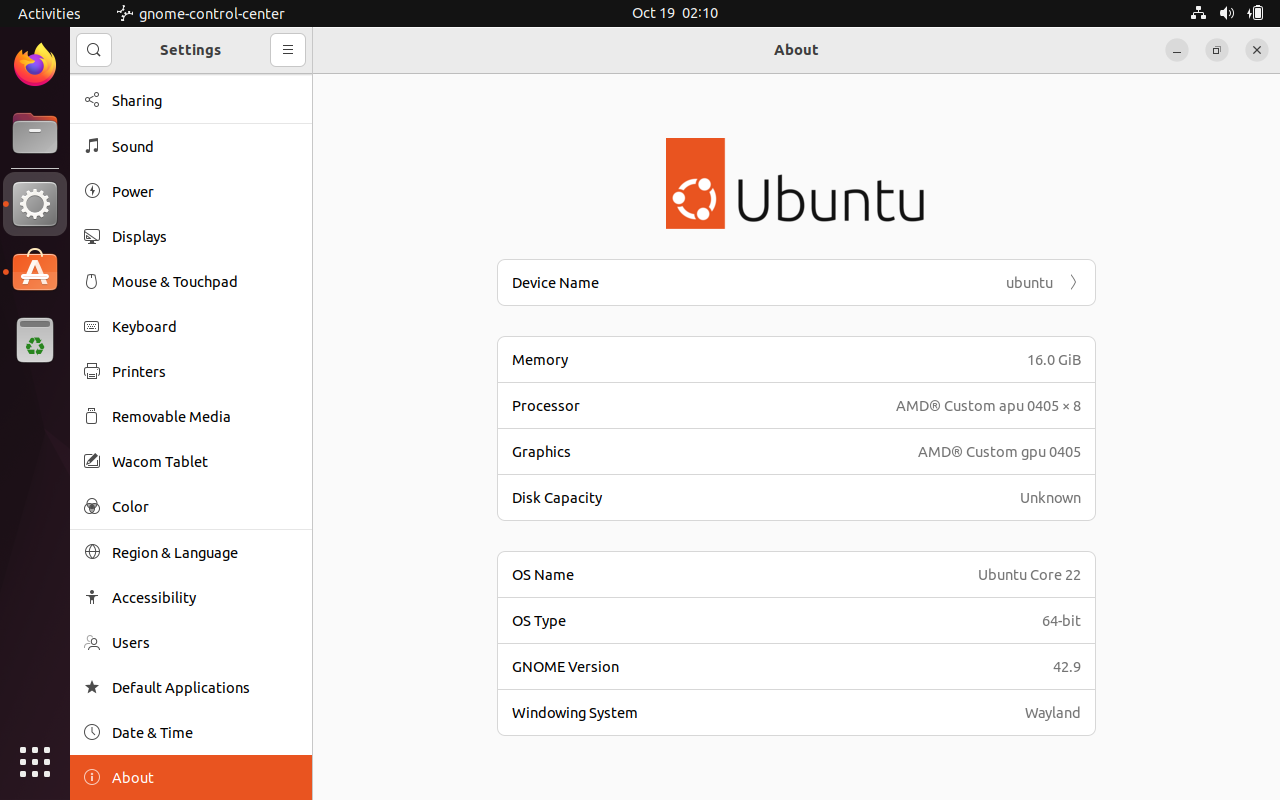The image size is (1280, 800).
Task: Go to Power settings
Action: pos(191,191)
